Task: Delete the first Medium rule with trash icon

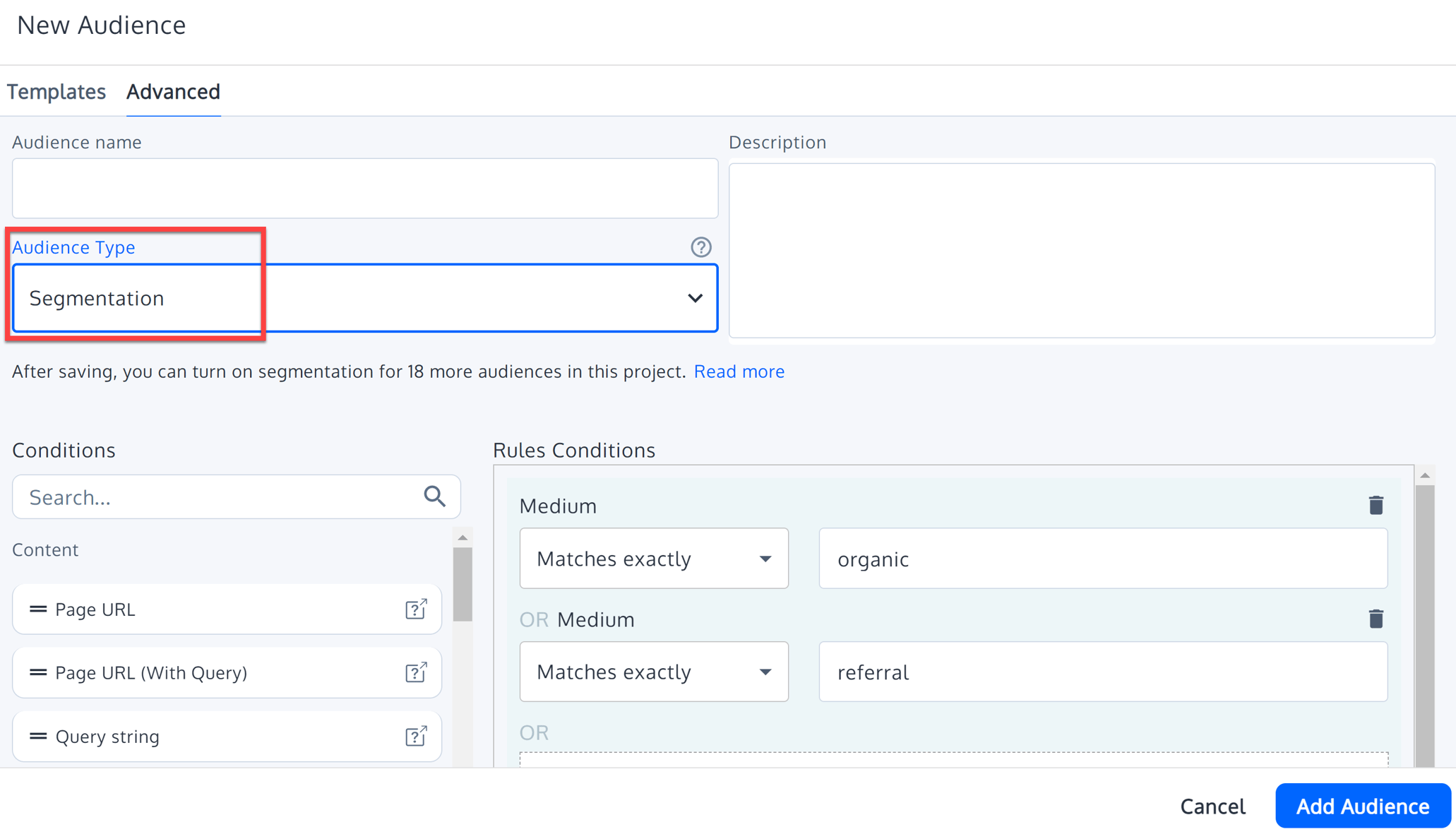Action: click(1376, 506)
